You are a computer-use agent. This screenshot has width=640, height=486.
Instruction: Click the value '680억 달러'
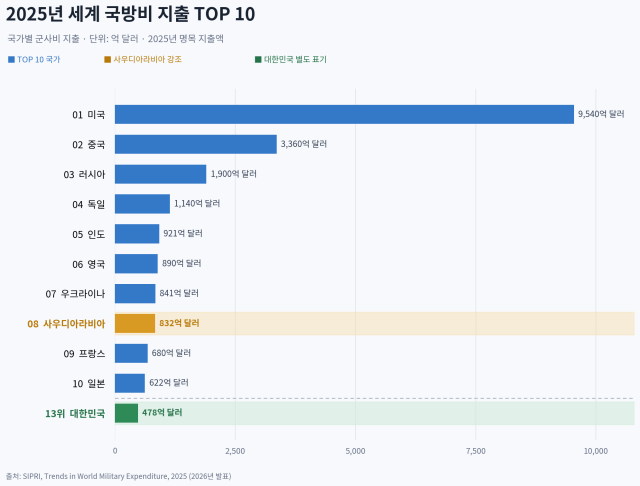coord(171,353)
